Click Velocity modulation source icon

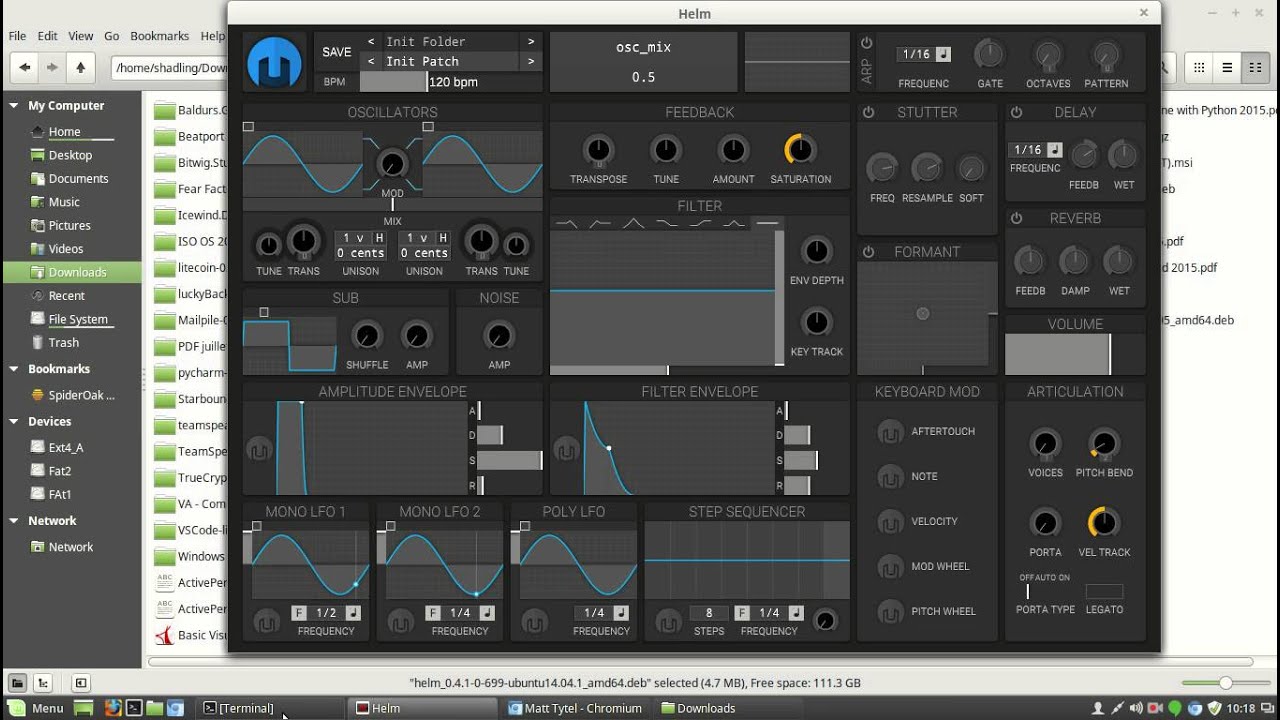pyautogui.click(x=890, y=522)
